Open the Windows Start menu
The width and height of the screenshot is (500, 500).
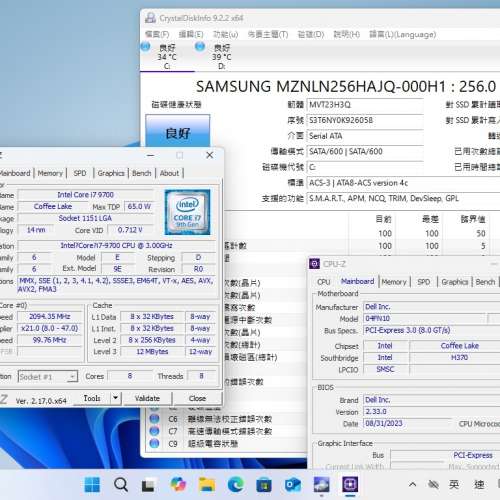92,484
